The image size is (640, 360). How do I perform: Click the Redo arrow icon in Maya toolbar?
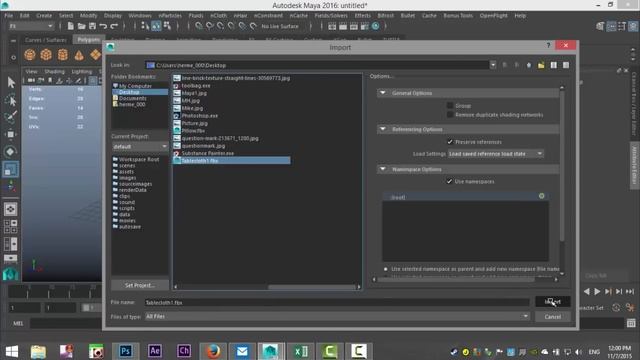coord(114,26)
